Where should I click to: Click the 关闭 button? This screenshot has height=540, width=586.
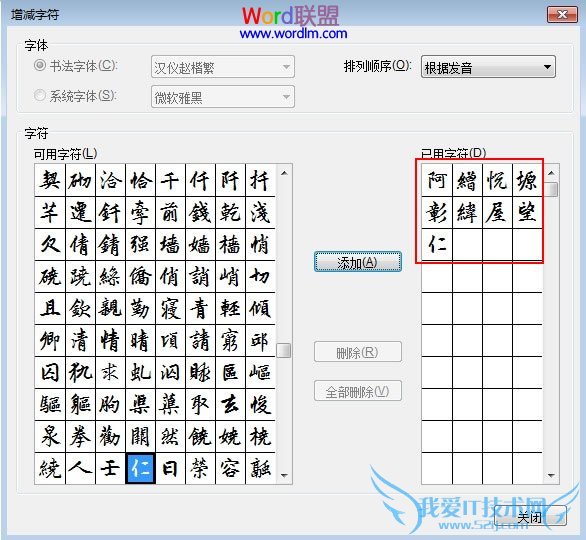tap(530, 516)
